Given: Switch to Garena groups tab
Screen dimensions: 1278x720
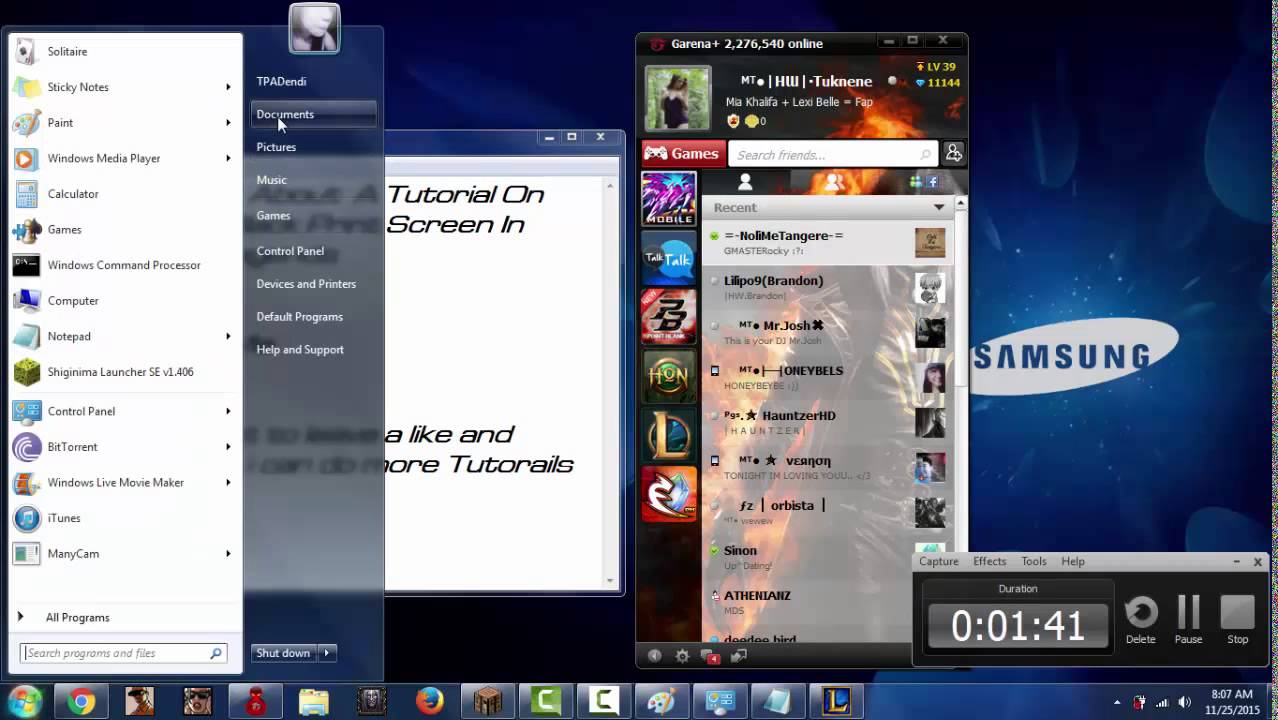Looking at the screenshot, I should [834, 182].
